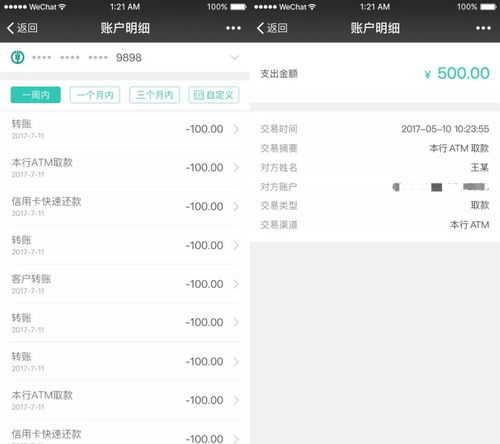
Task: Click the calendar icon in the 自定义 button
Action: (199, 95)
